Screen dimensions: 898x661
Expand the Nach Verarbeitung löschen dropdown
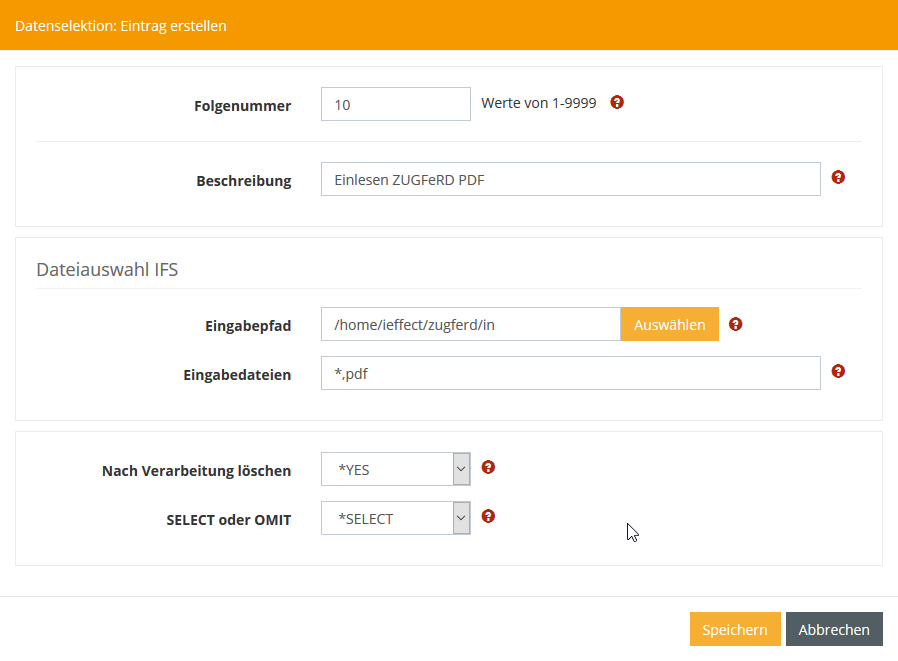pos(396,469)
